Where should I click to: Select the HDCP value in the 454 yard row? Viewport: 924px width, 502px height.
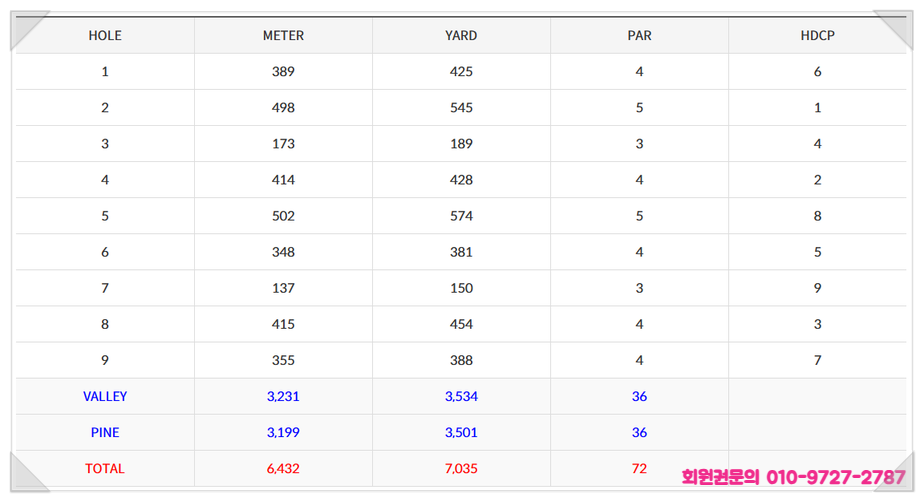point(817,324)
